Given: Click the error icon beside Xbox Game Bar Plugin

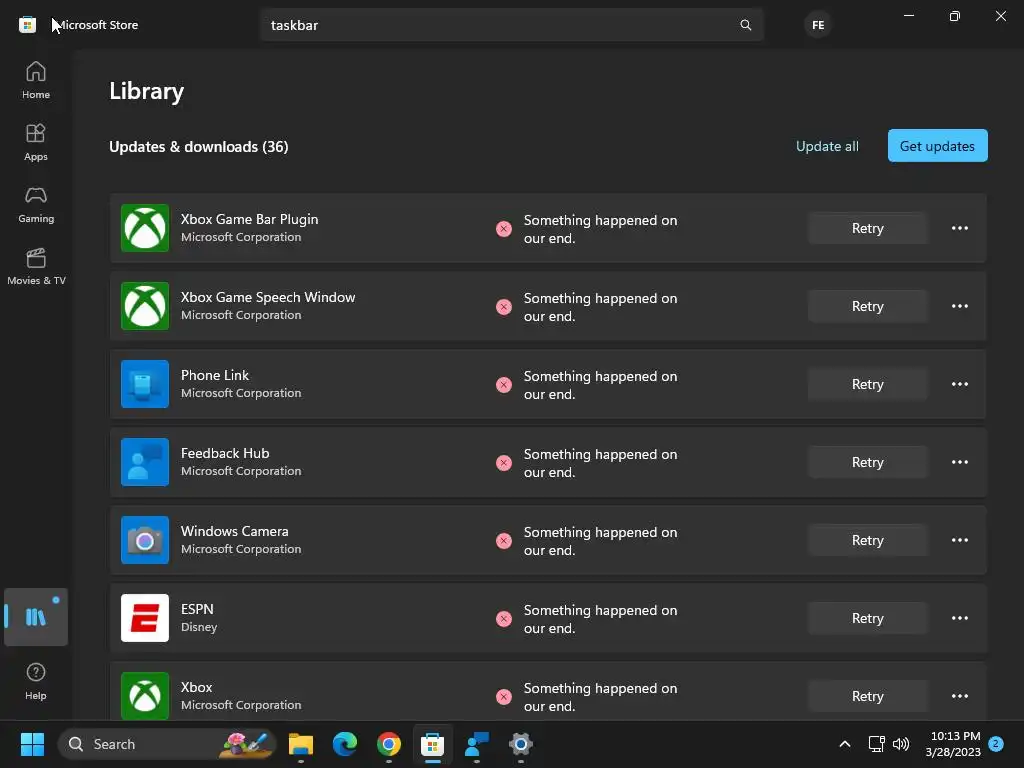Looking at the screenshot, I should tap(504, 229).
